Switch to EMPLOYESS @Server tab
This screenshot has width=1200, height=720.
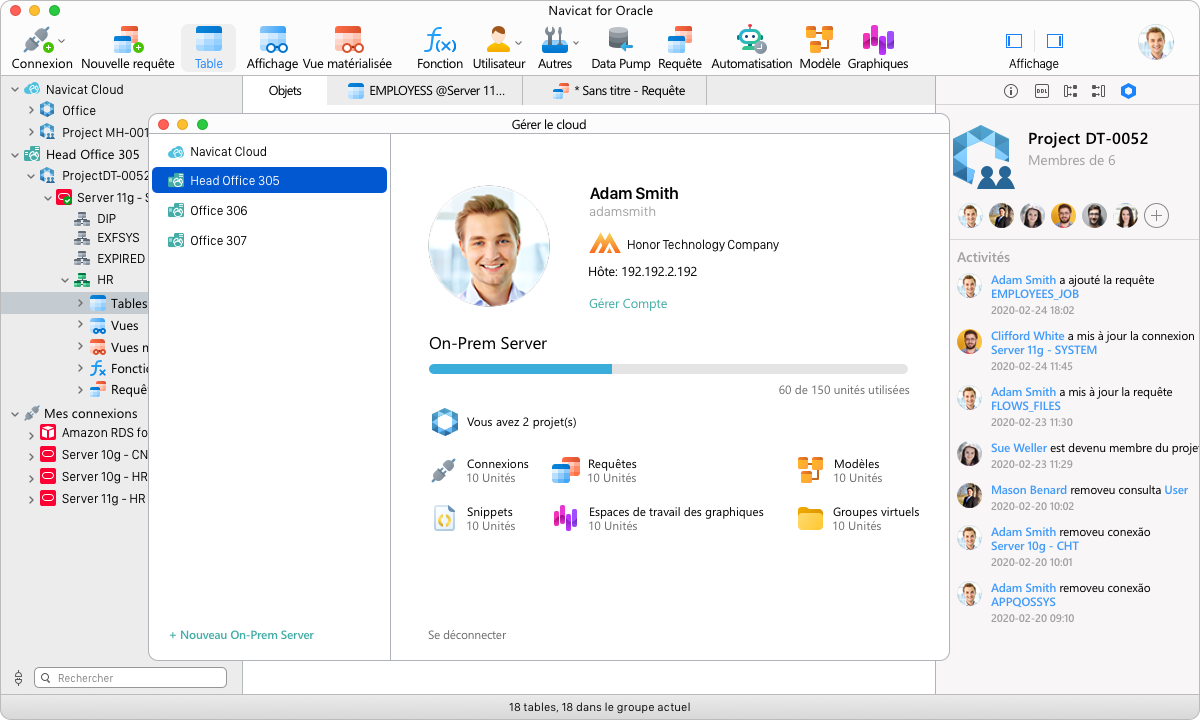pos(426,90)
